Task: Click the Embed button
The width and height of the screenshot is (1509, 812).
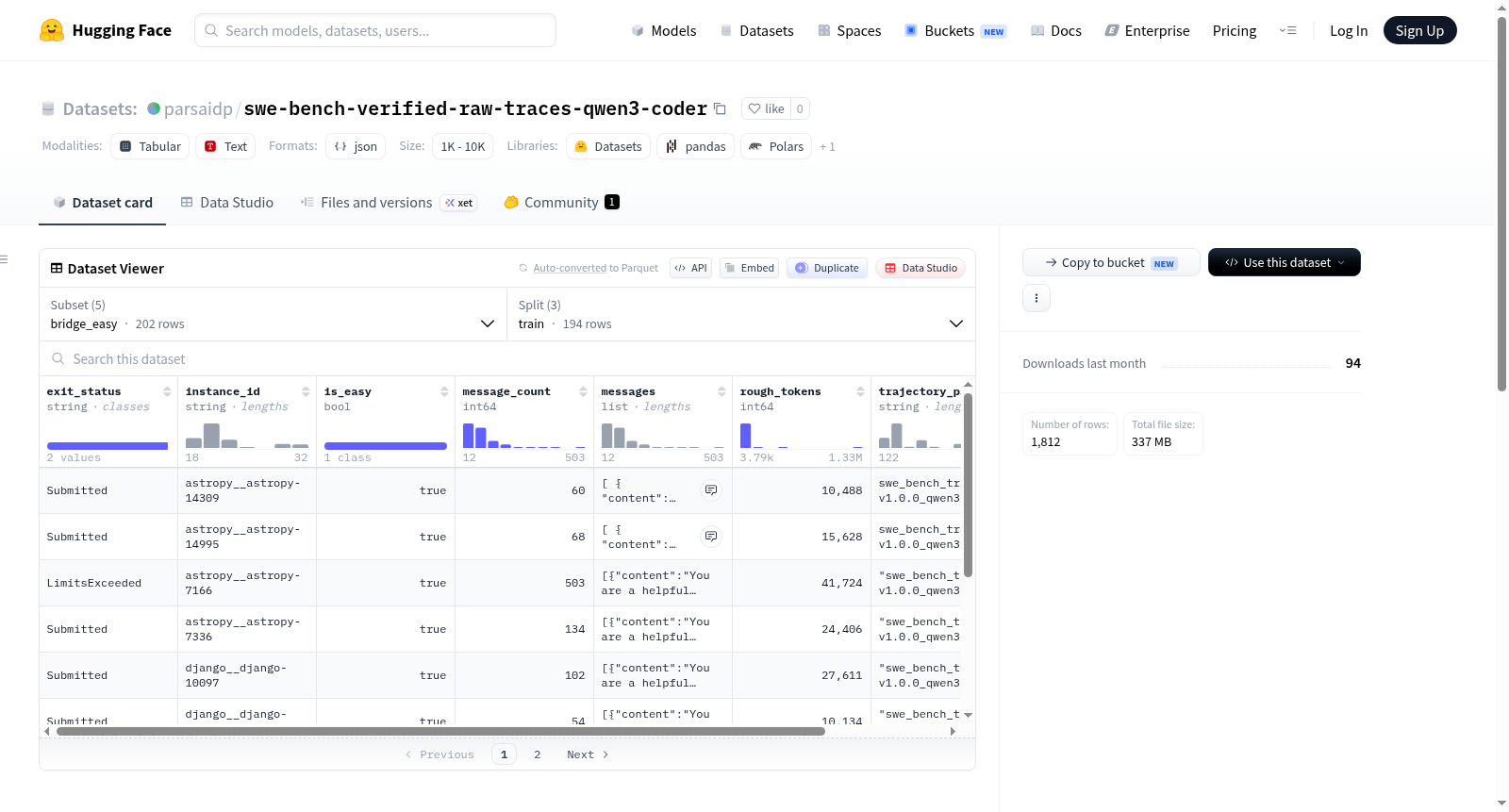Action: pyautogui.click(x=750, y=268)
